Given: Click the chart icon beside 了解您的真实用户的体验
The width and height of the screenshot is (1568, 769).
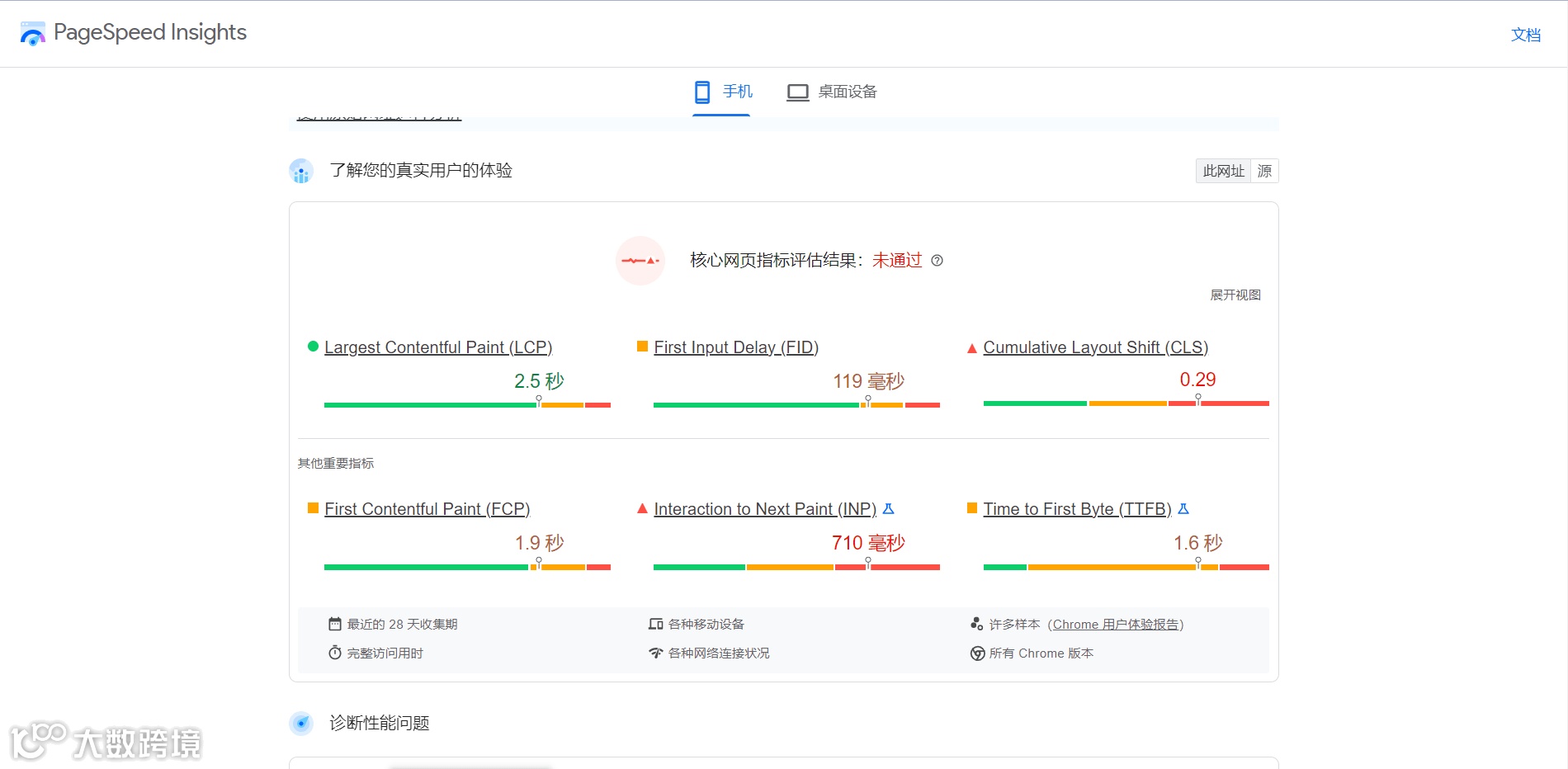Looking at the screenshot, I should click(300, 171).
